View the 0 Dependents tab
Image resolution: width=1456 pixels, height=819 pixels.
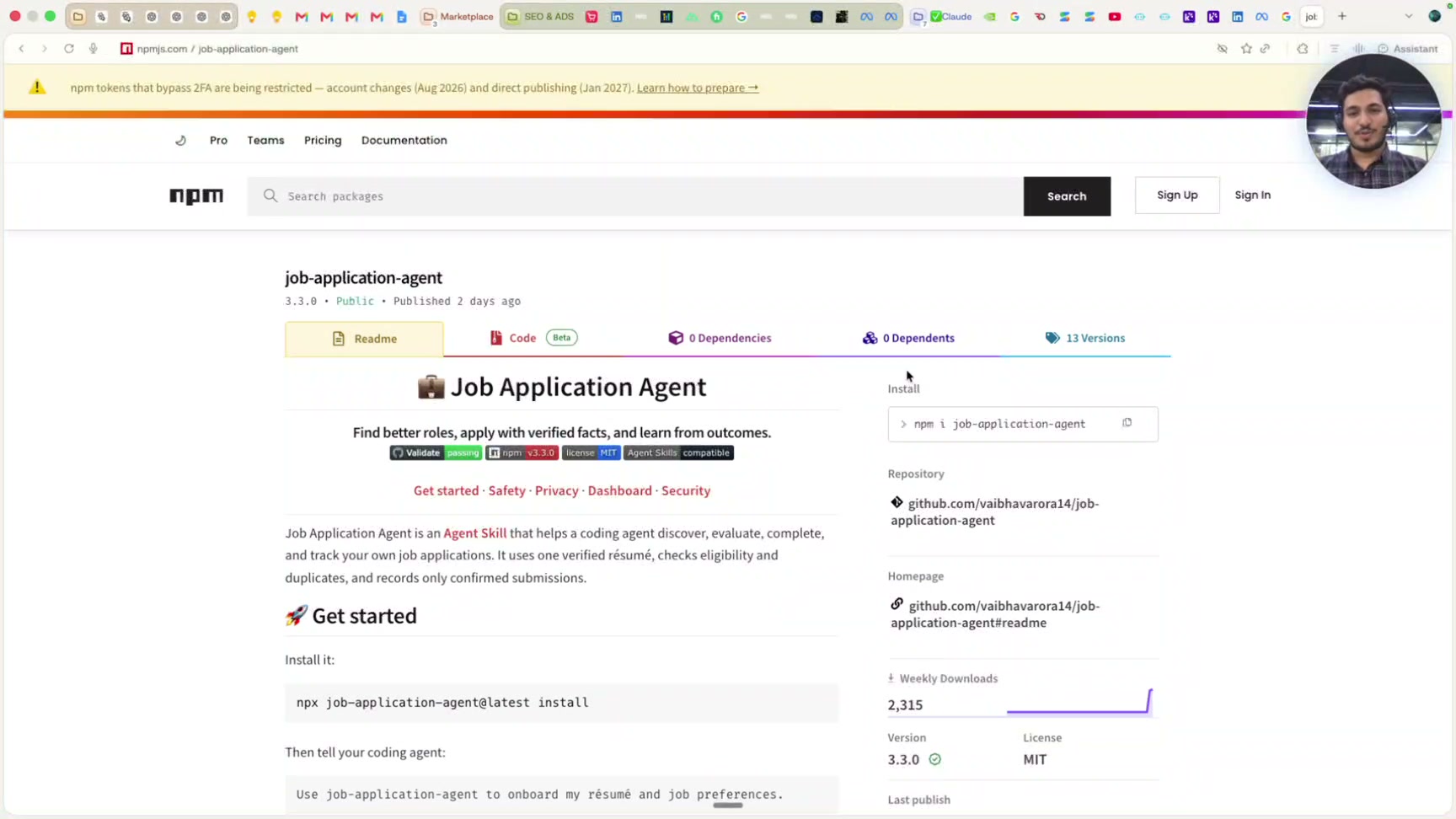click(x=908, y=338)
